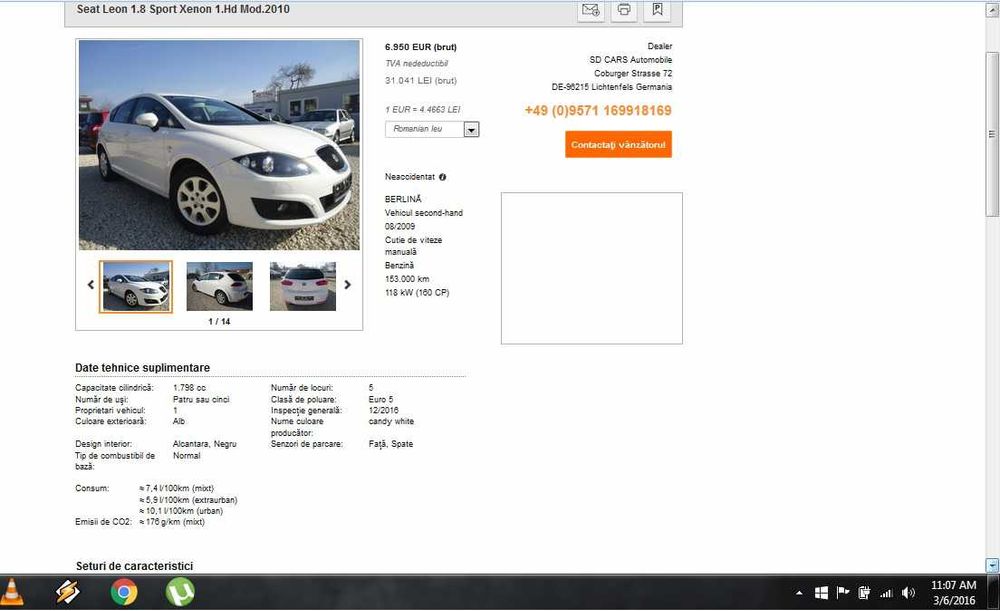Open the volume speaker icon

pyautogui.click(x=908, y=593)
